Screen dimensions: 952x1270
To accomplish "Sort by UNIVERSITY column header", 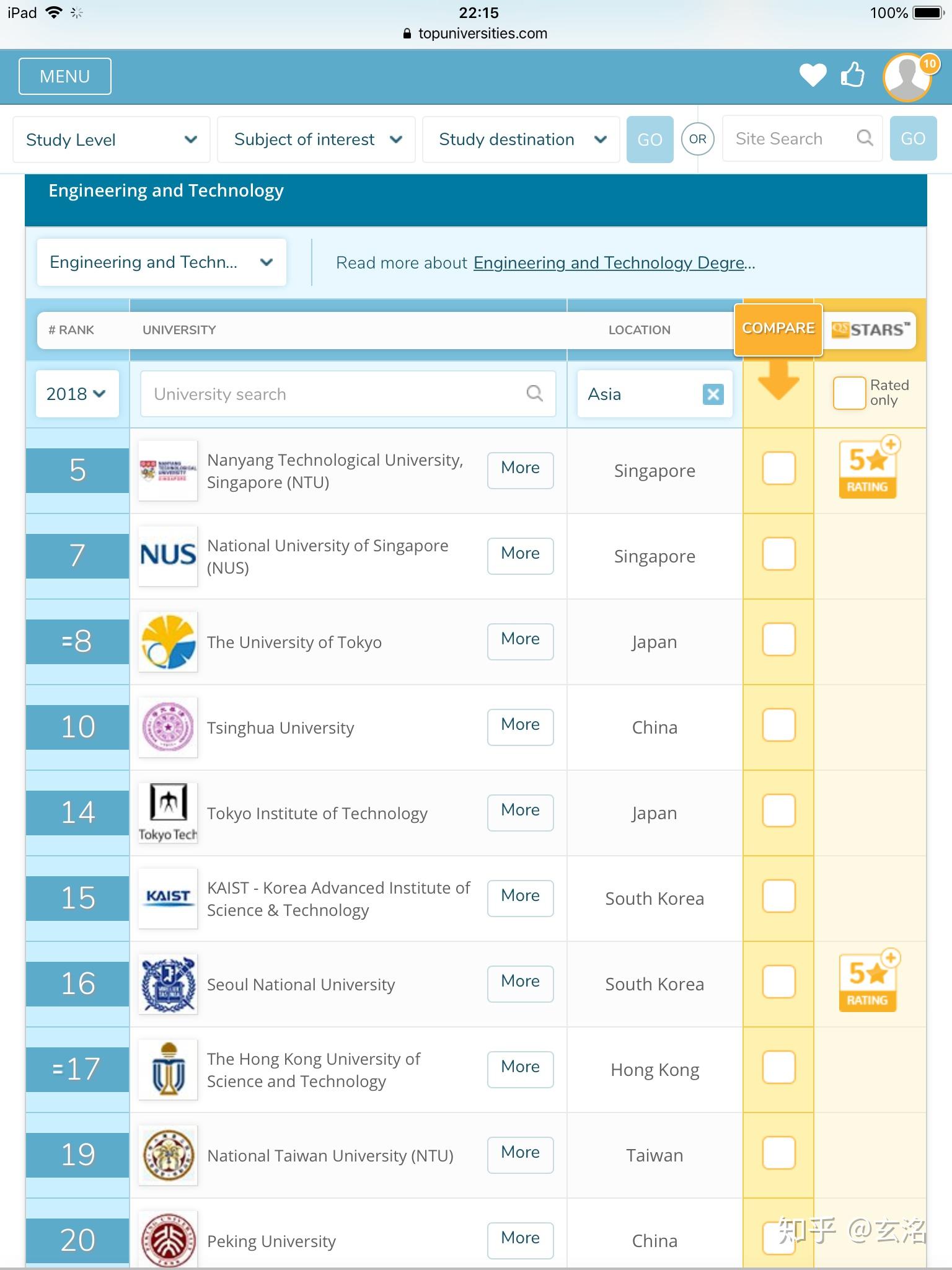I will coord(179,330).
